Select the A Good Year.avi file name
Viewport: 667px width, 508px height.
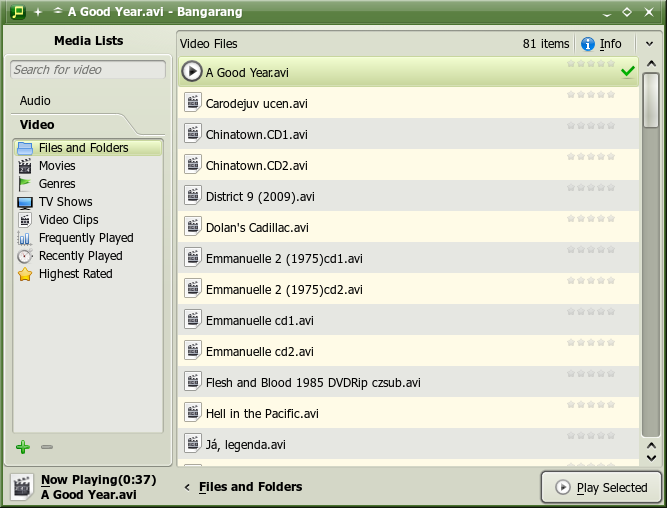click(x=247, y=73)
